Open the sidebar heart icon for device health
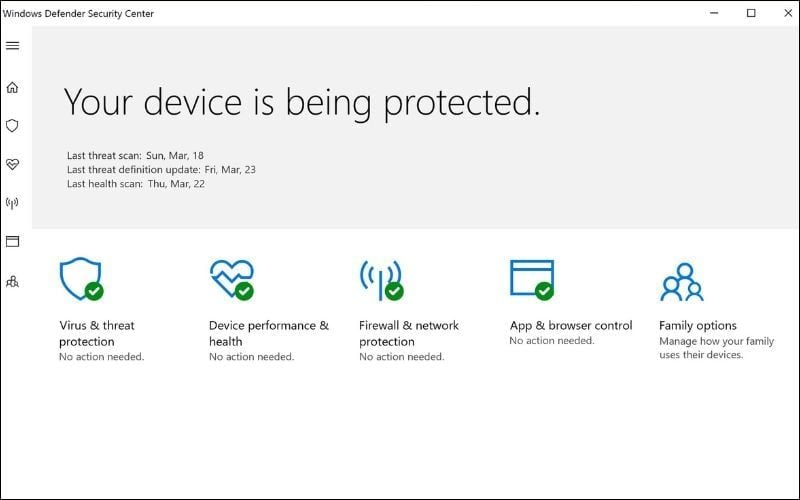The width and height of the screenshot is (800, 500). [x=13, y=164]
